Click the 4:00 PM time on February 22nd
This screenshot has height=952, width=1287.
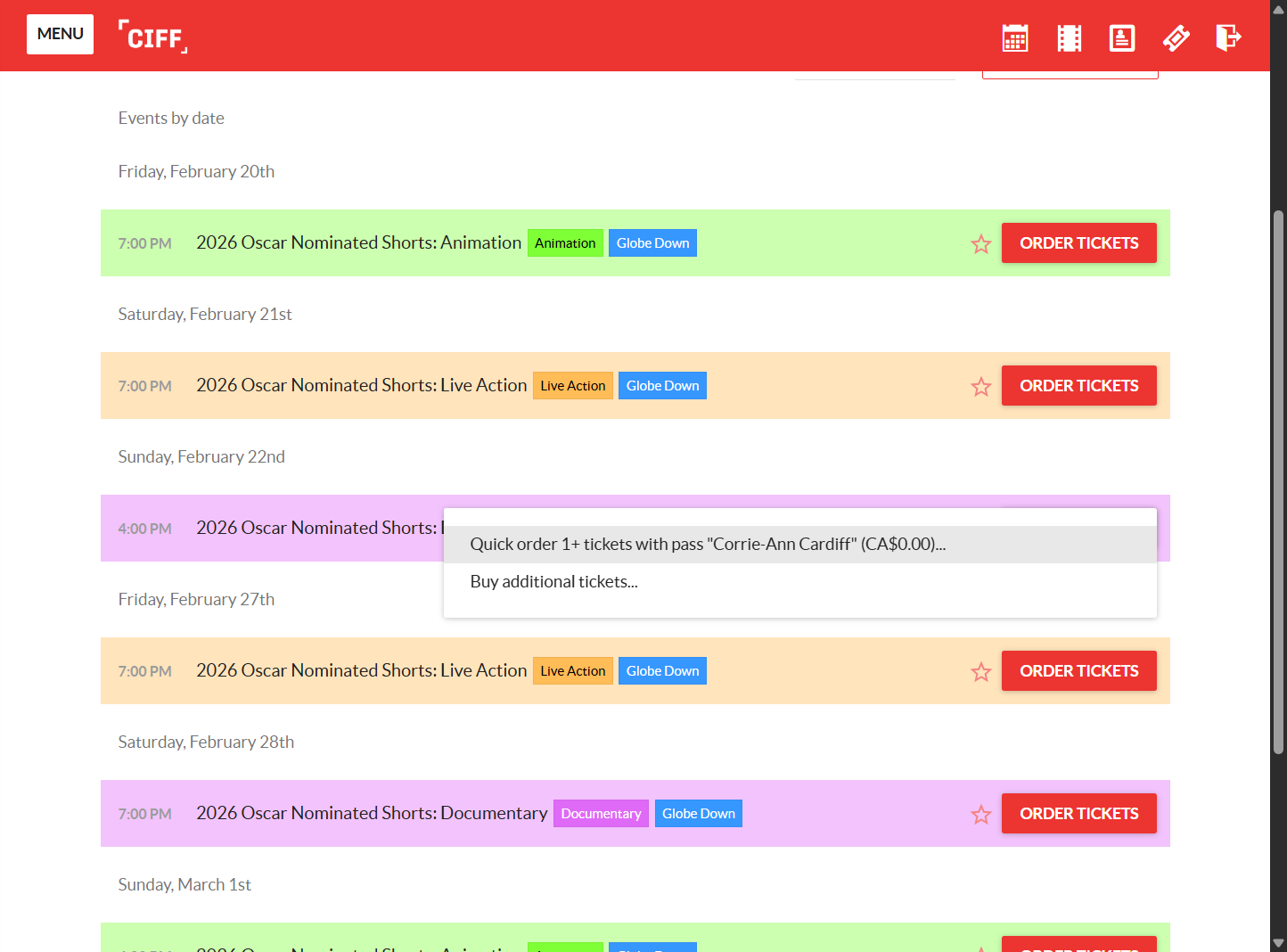coord(144,529)
